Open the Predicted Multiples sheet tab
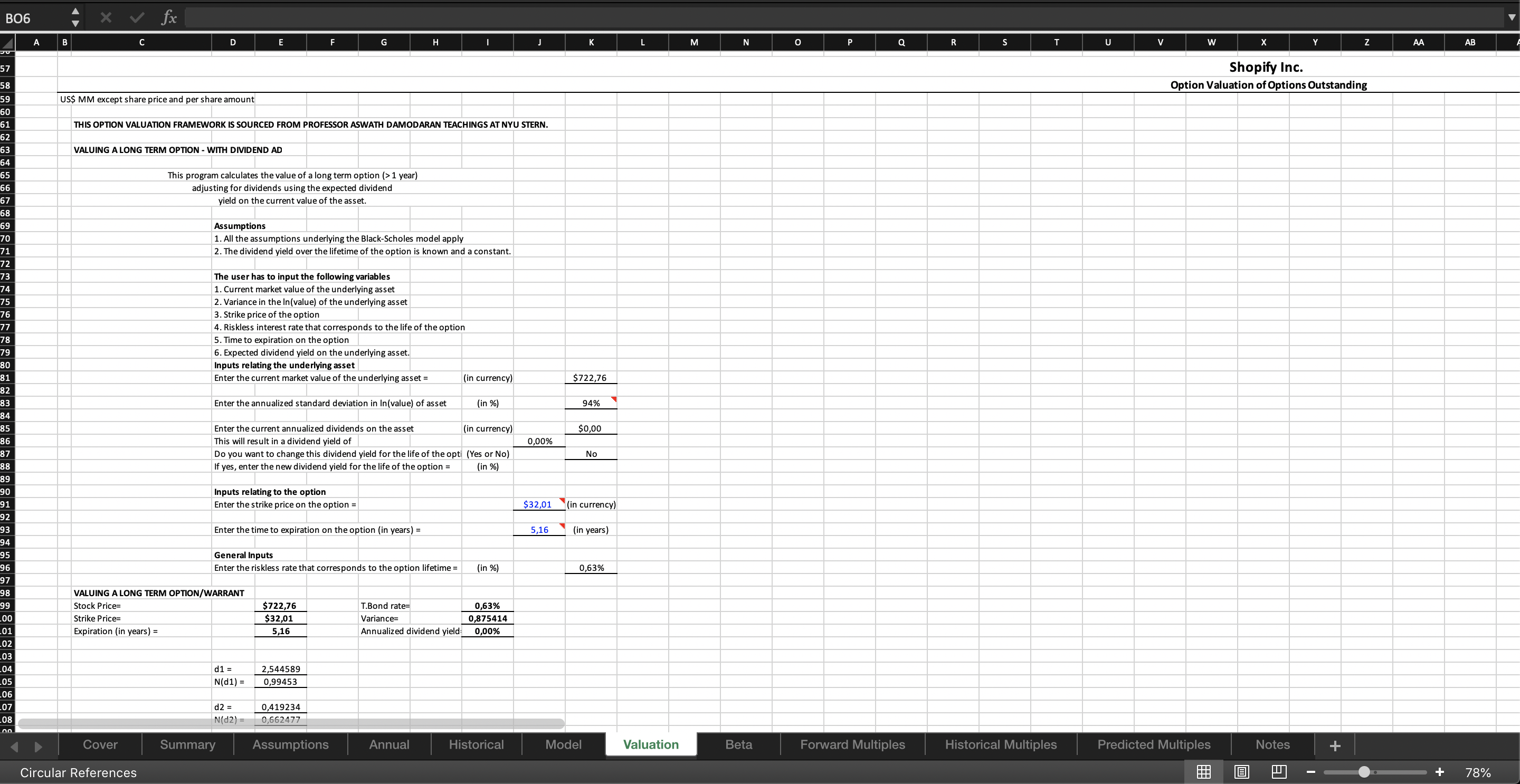 (x=1154, y=744)
